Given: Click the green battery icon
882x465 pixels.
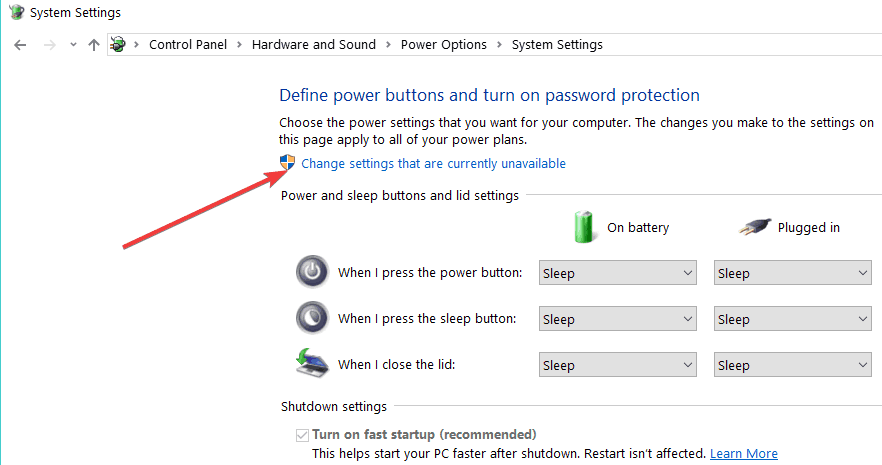Looking at the screenshot, I should [x=584, y=227].
